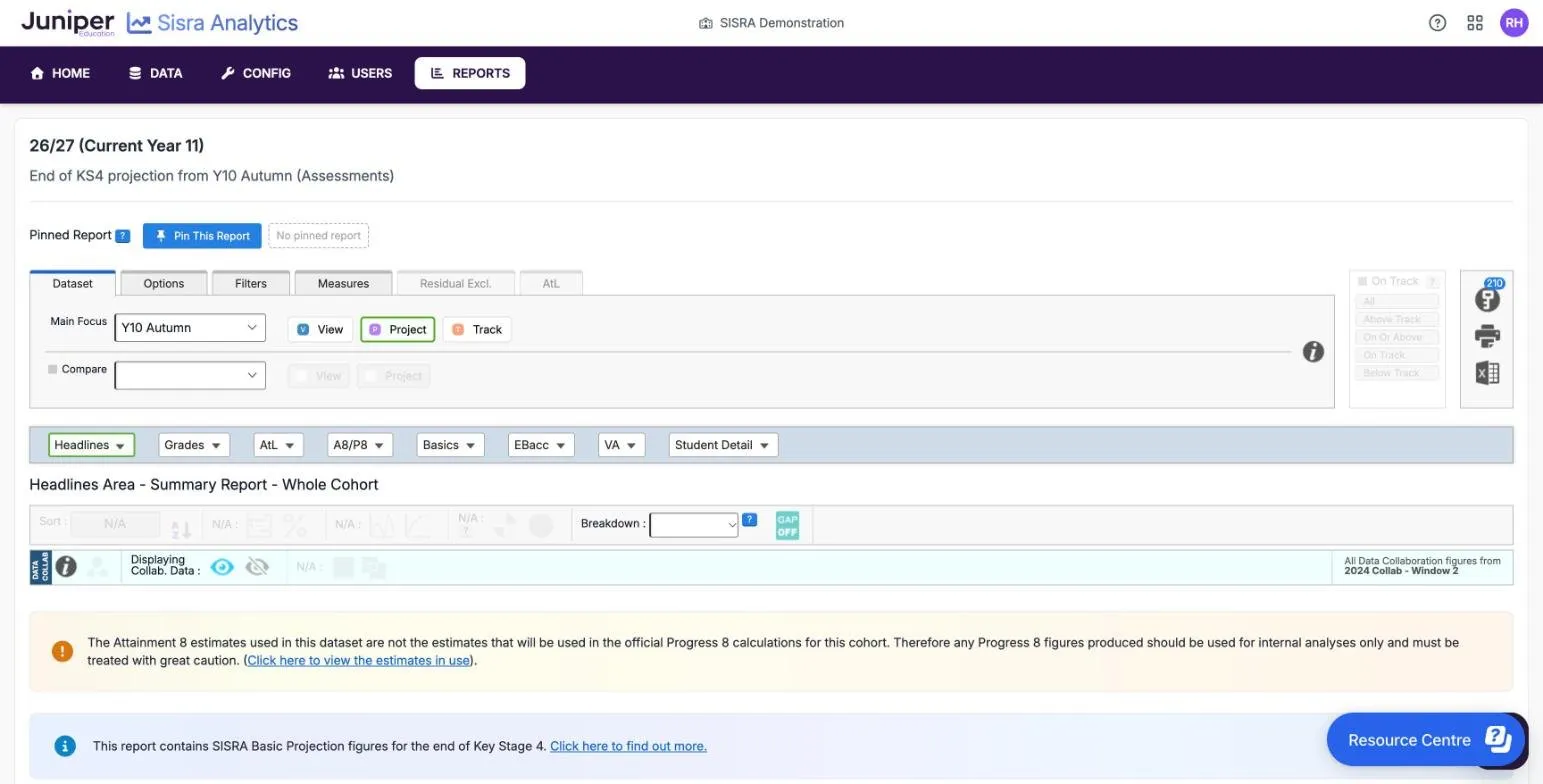The height and width of the screenshot is (784, 1543).
Task: Click the Pinned Report help icon
Action: (122, 236)
